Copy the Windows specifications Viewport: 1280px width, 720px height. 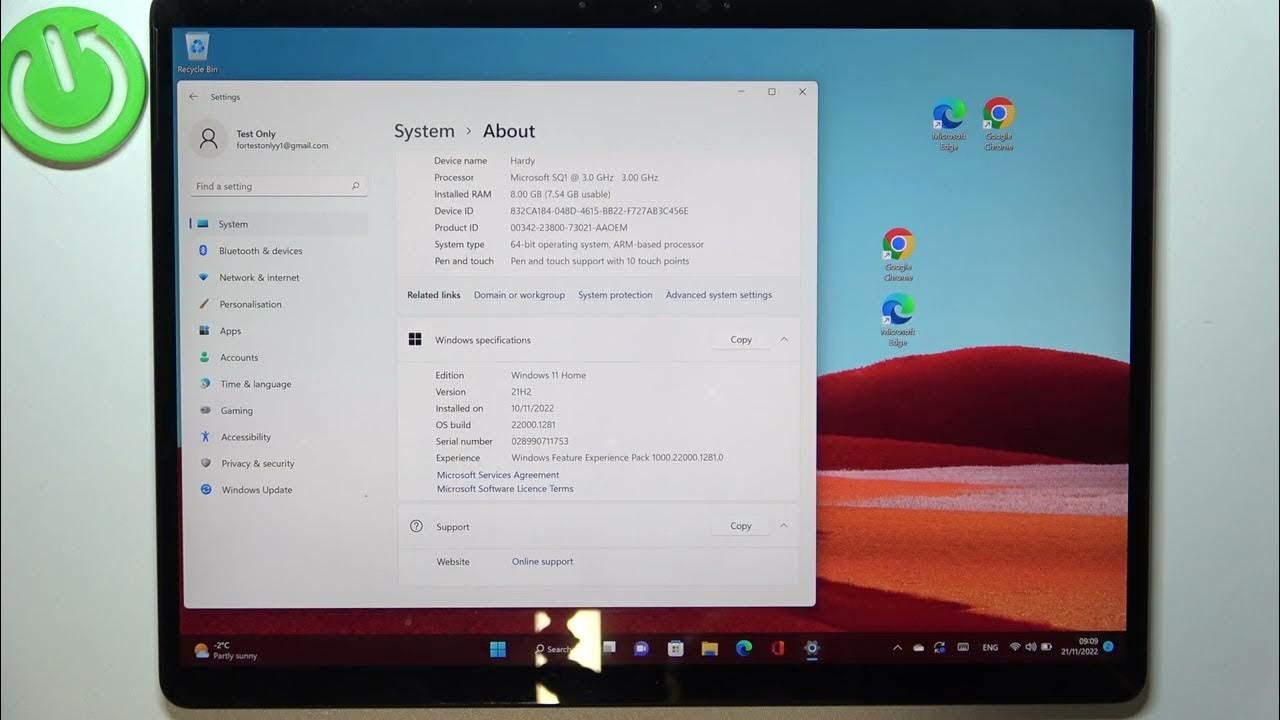[x=741, y=340]
